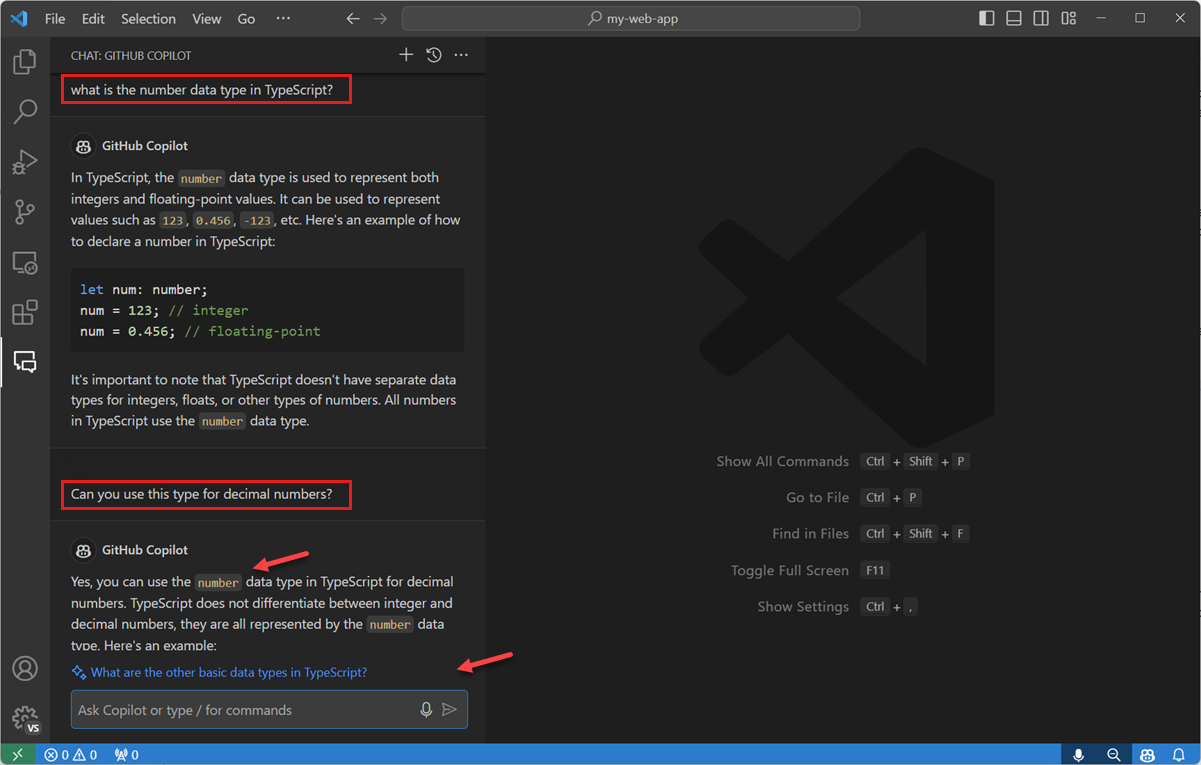1201x765 pixels.
Task: Open the Accounts menu icon
Action: pos(25,669)
